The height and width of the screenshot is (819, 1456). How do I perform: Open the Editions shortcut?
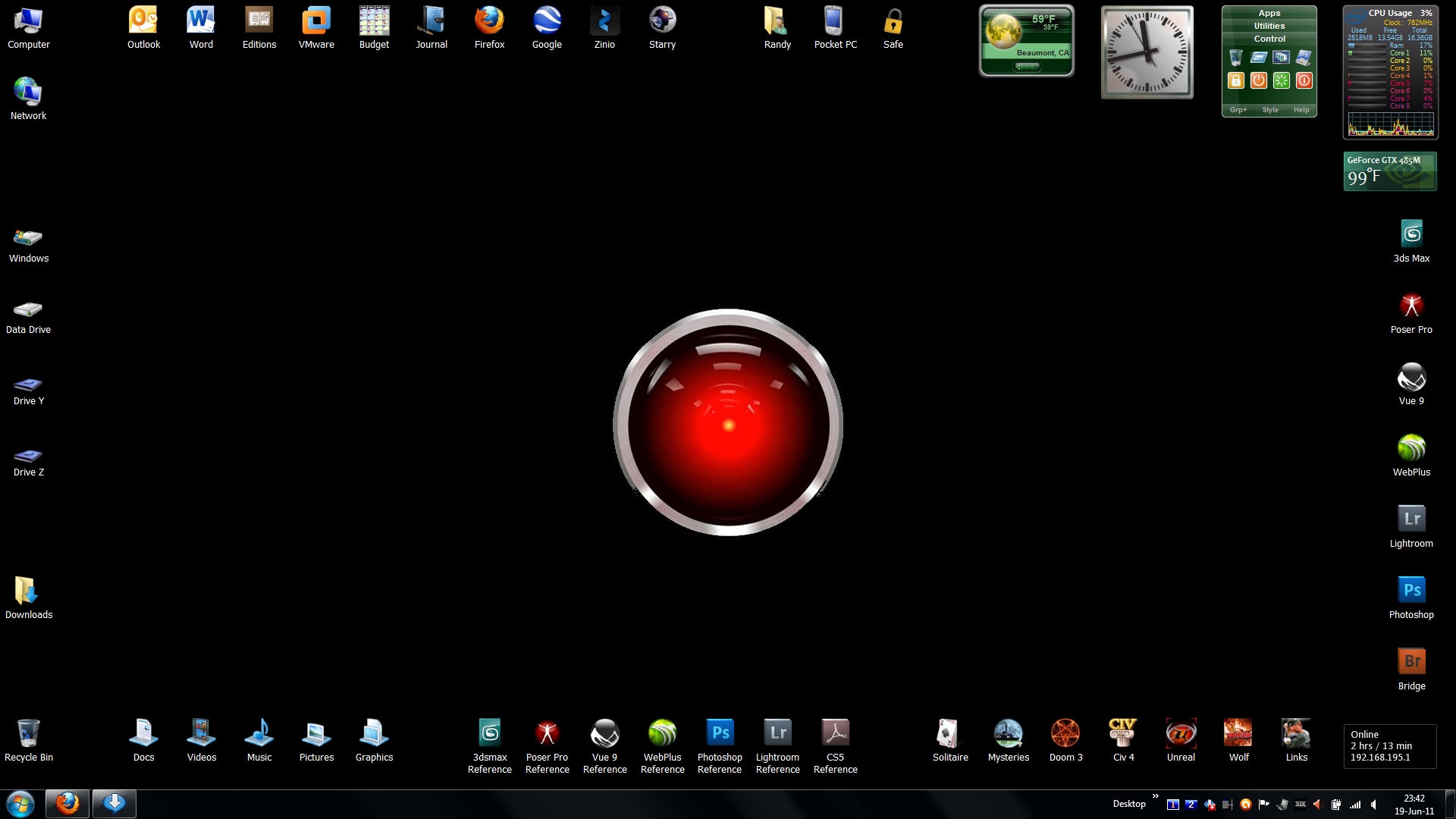coord(259,28)
